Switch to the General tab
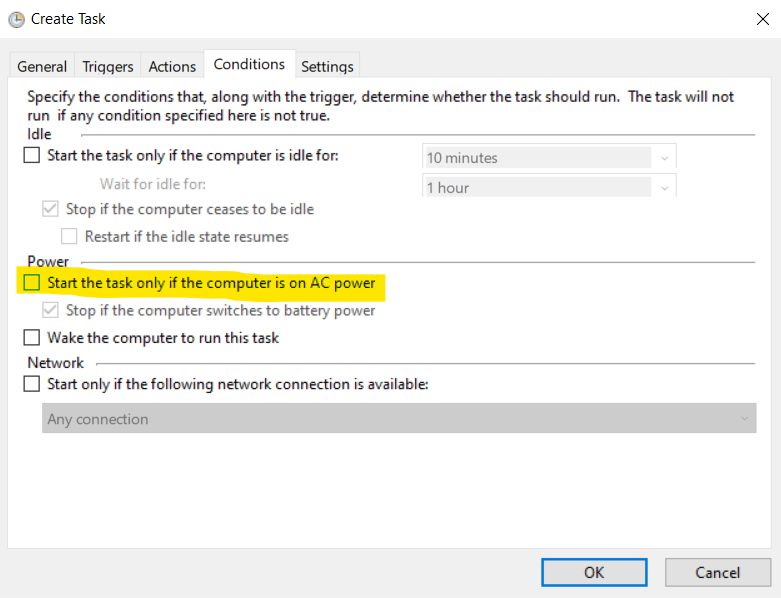This screenshot has height=598, width=781. click(x=42, y=66)
